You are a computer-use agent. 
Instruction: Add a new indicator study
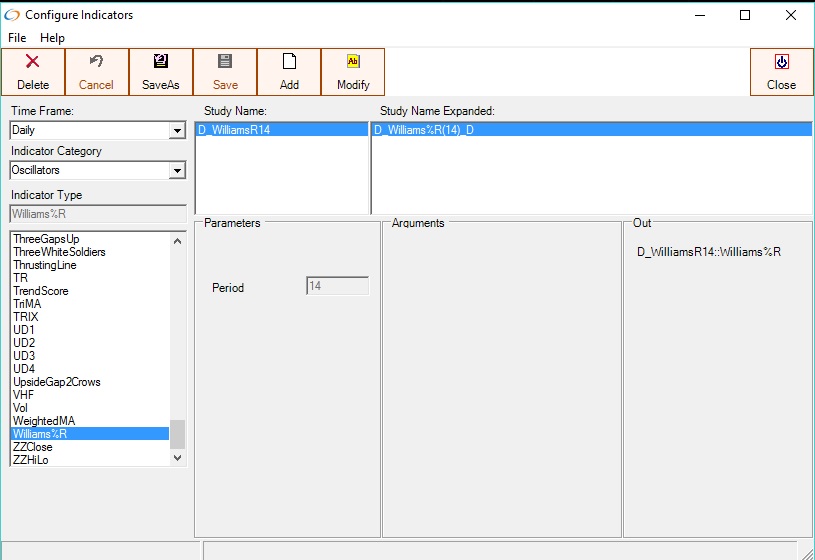(289, 71)
